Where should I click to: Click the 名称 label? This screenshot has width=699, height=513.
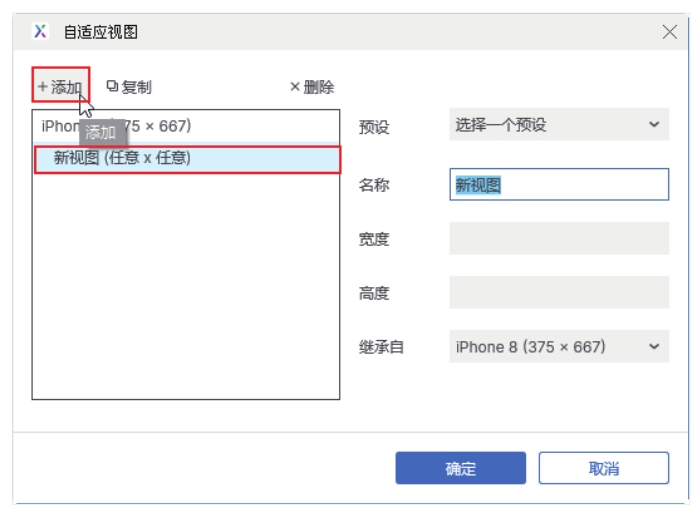(x=374, y=185)
